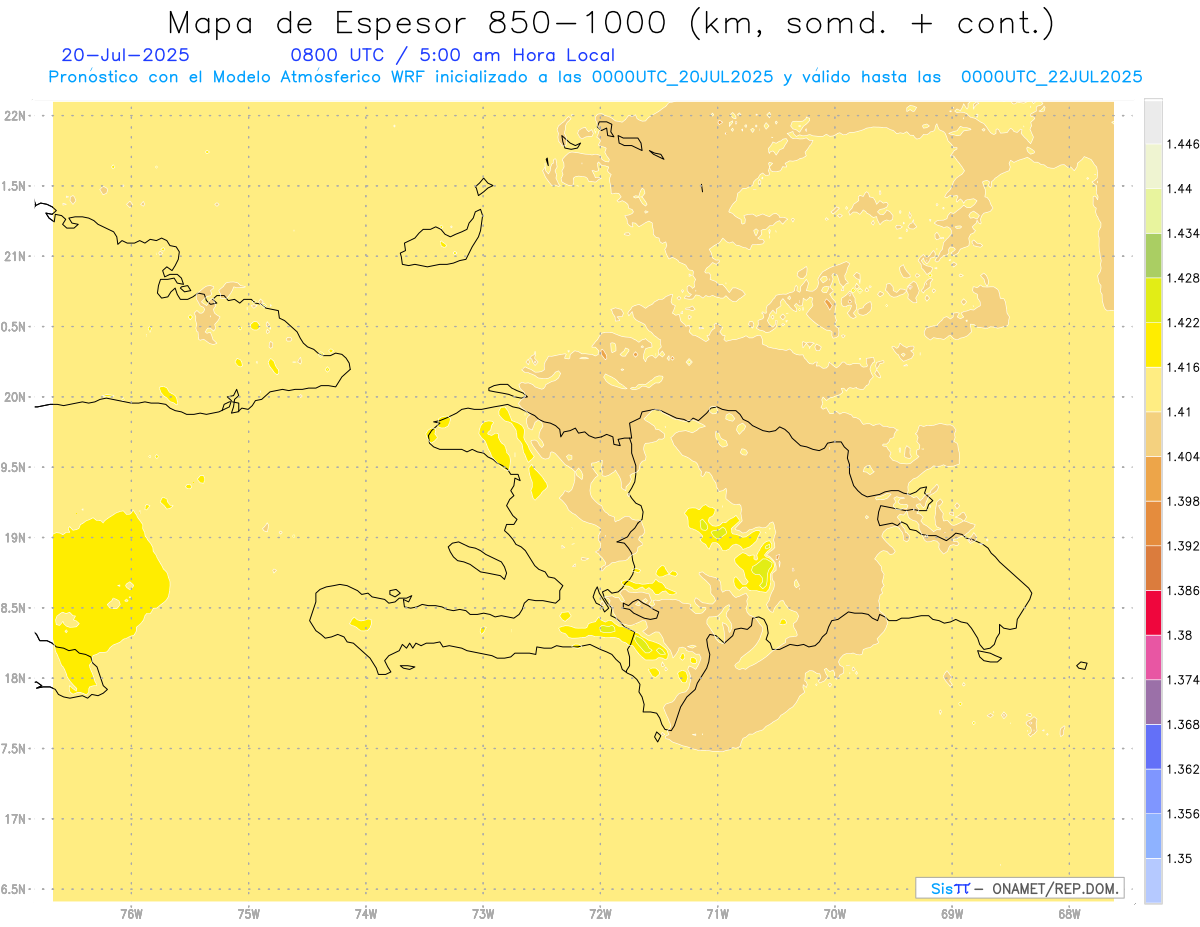Click the legend value '1.356'

tap(1183, 814)
